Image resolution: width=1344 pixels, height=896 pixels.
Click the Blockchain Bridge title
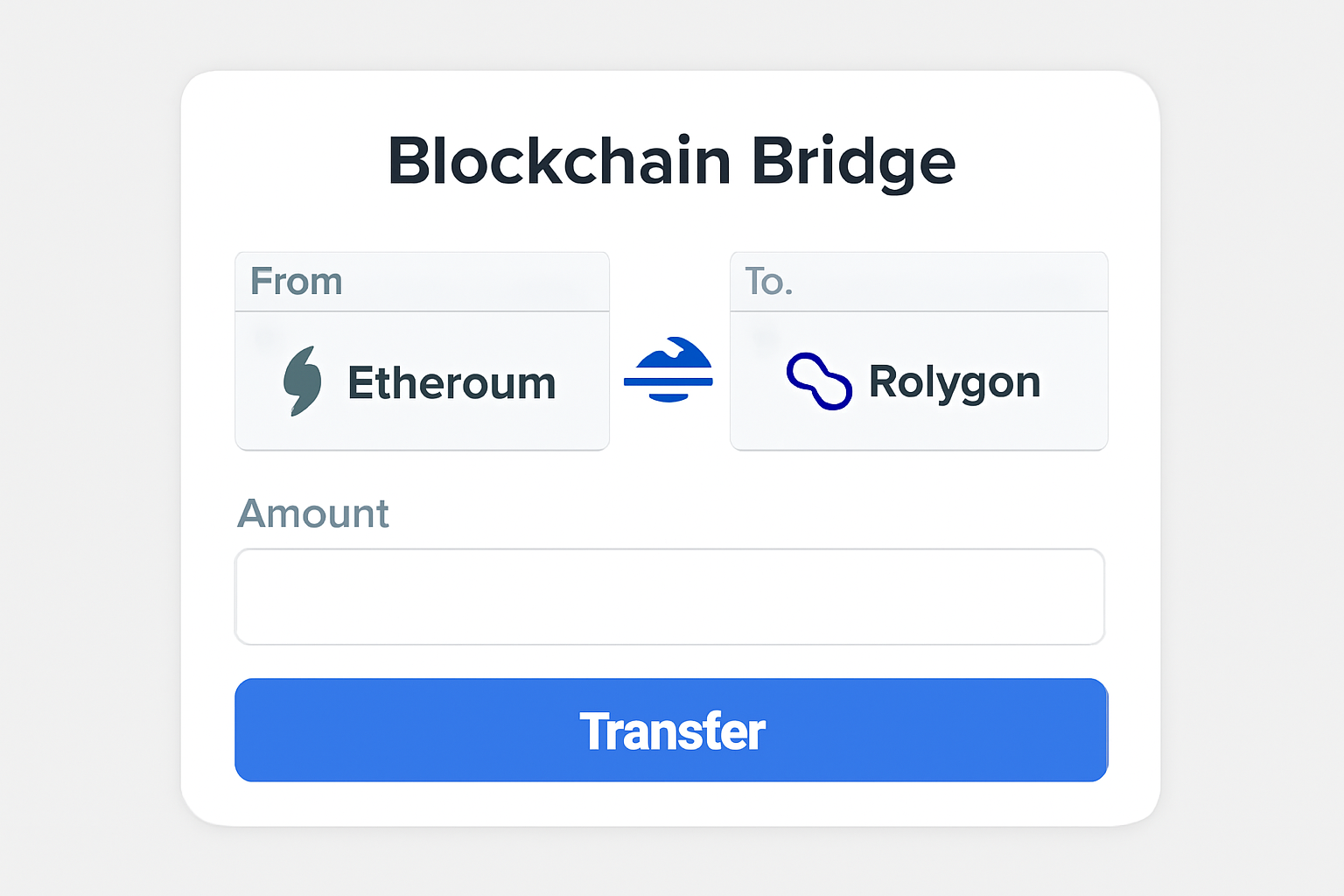[670, 160]
